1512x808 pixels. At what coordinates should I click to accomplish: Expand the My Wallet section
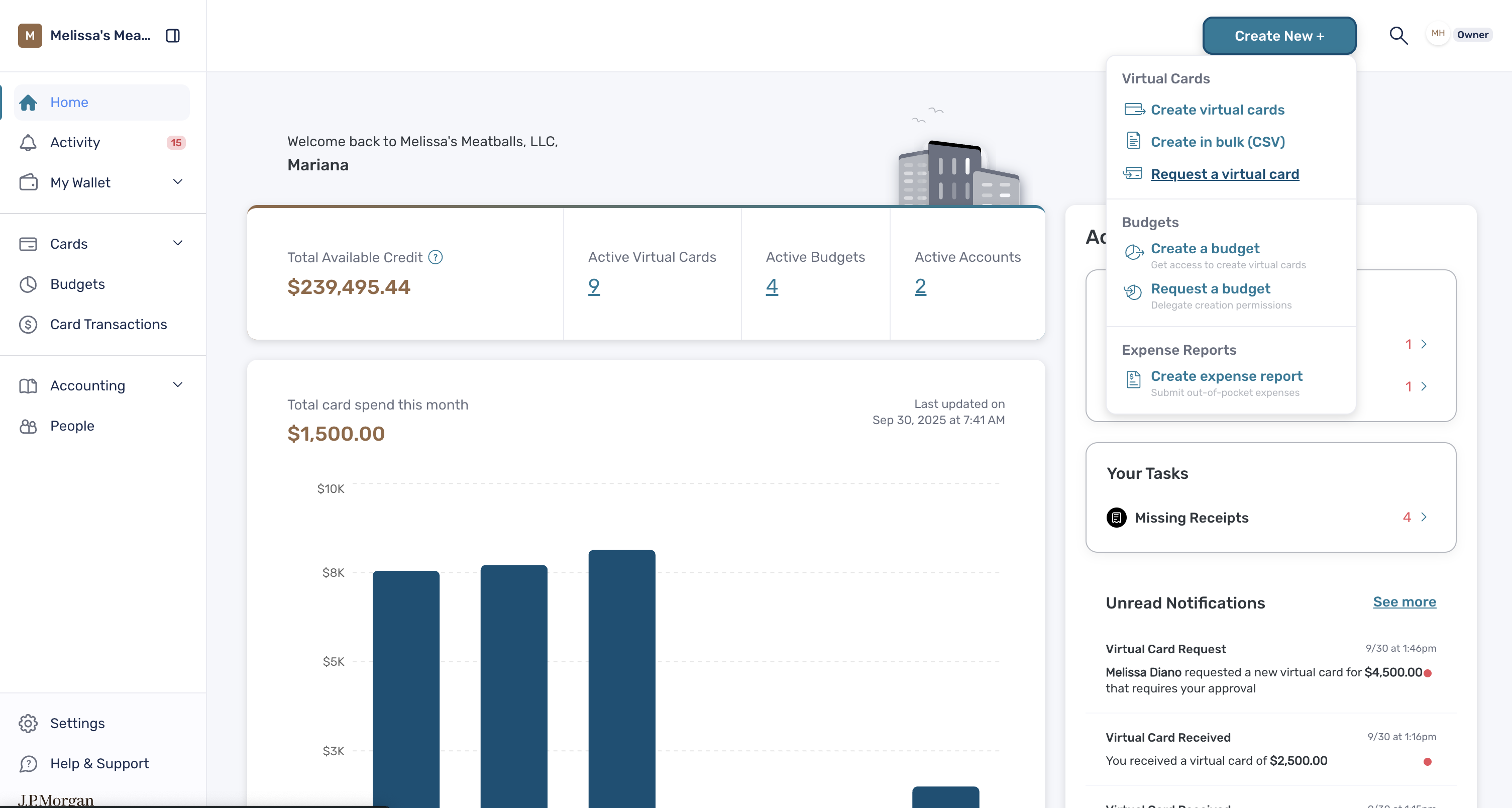(x=178, y=182)
